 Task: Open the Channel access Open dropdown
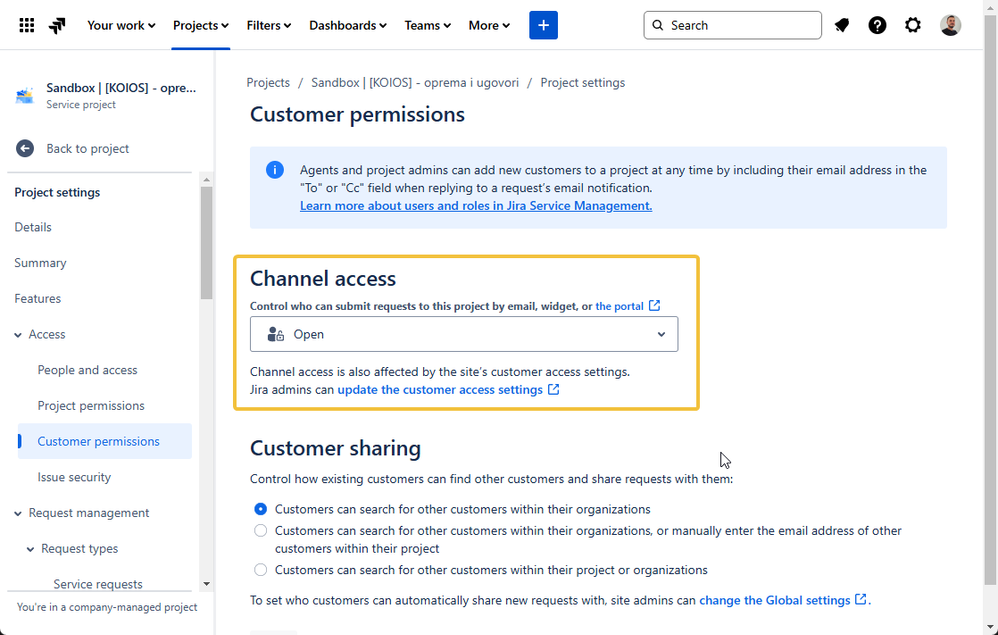click(x=464, y=334)
